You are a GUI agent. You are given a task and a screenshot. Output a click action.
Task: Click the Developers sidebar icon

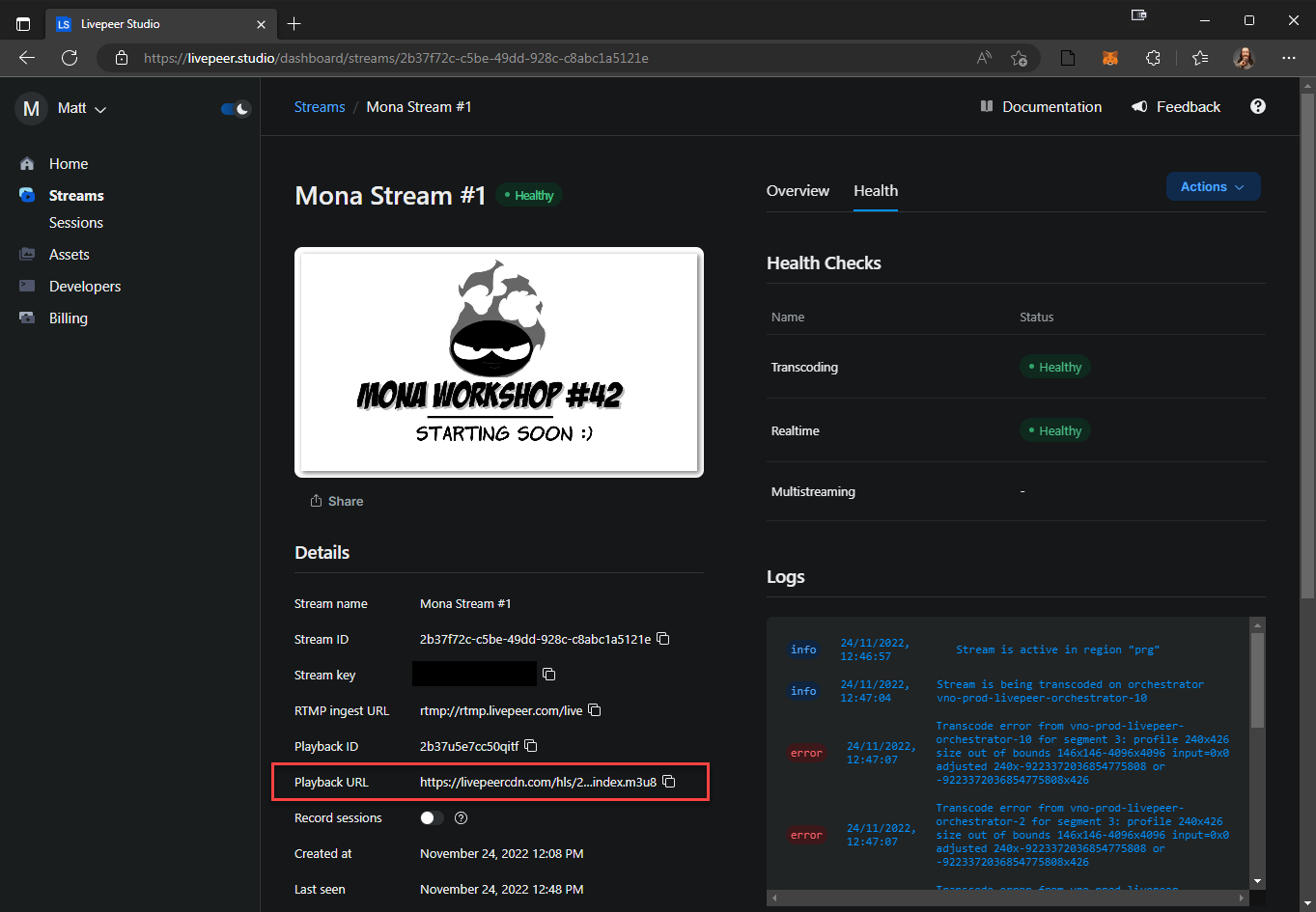pyautogui.click(x=27, y=287)
